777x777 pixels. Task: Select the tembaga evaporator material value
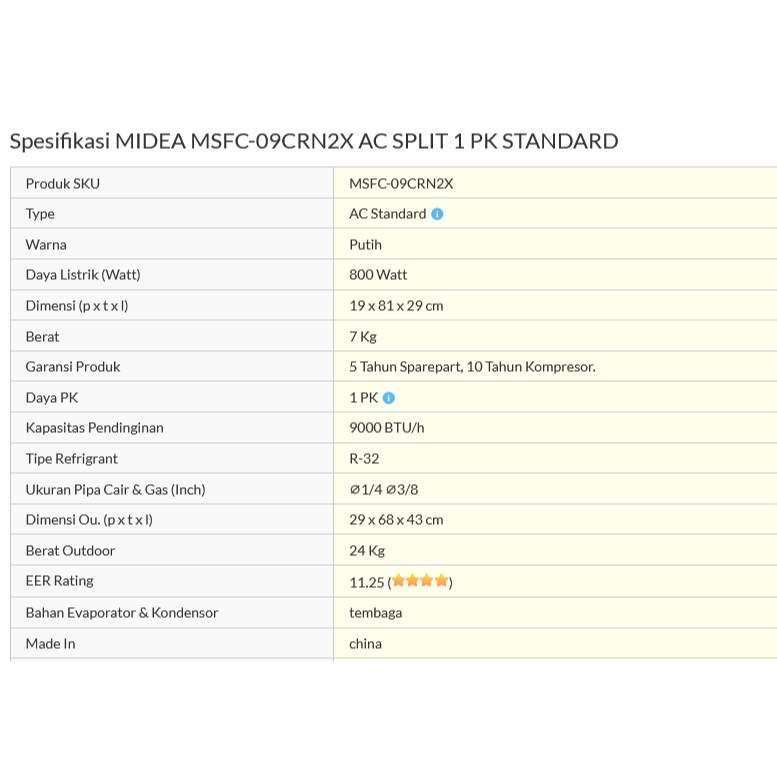click(375, 612)
